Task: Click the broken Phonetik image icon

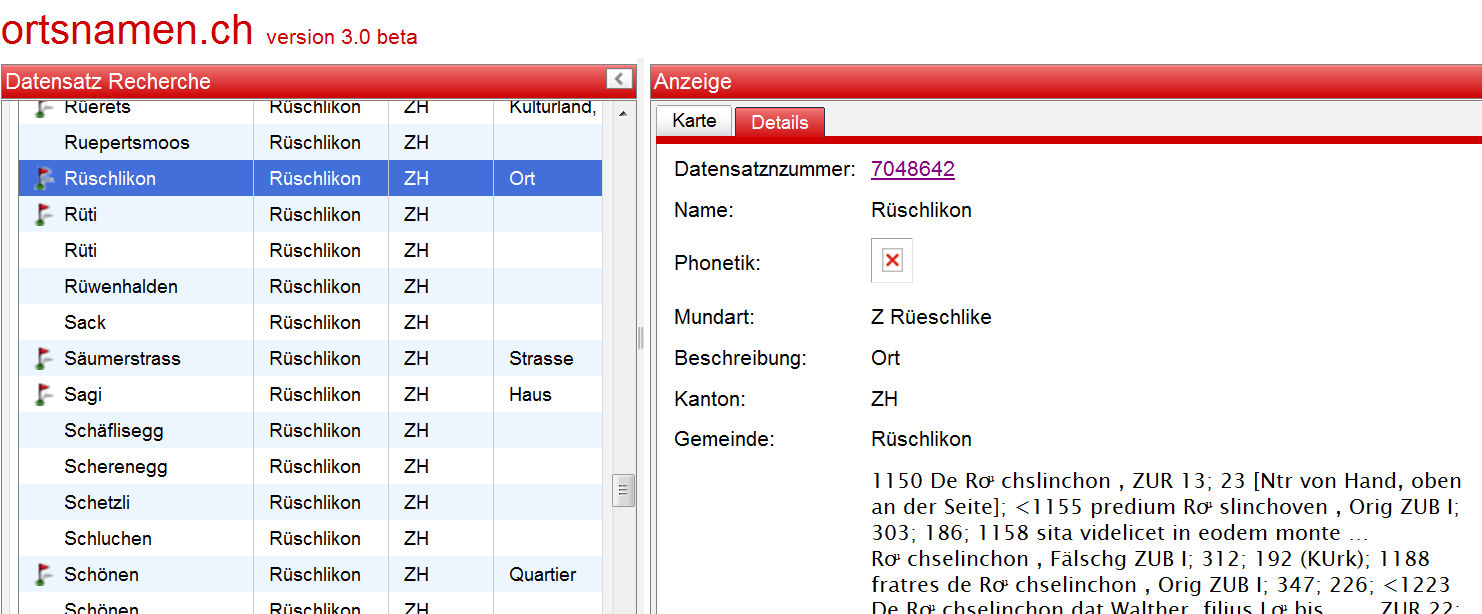Action: point(892,261)
